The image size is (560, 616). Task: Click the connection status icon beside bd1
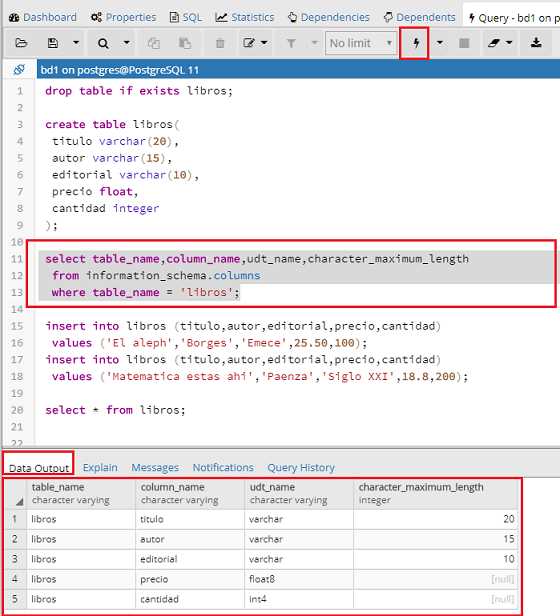pyautogui.click(x=19, y=70)
